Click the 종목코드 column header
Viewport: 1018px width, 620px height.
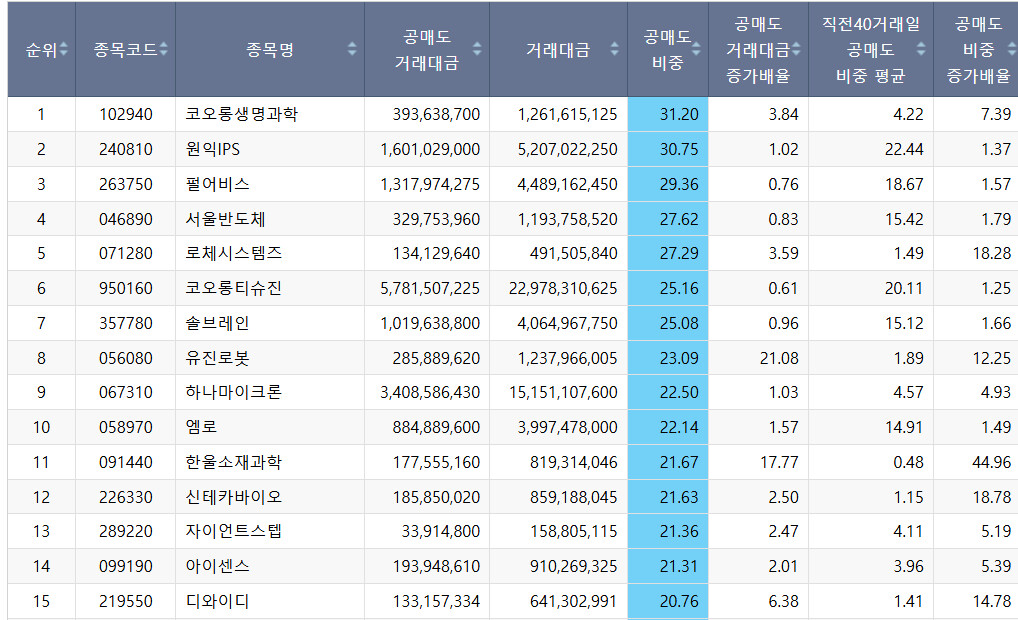[125, 49]
